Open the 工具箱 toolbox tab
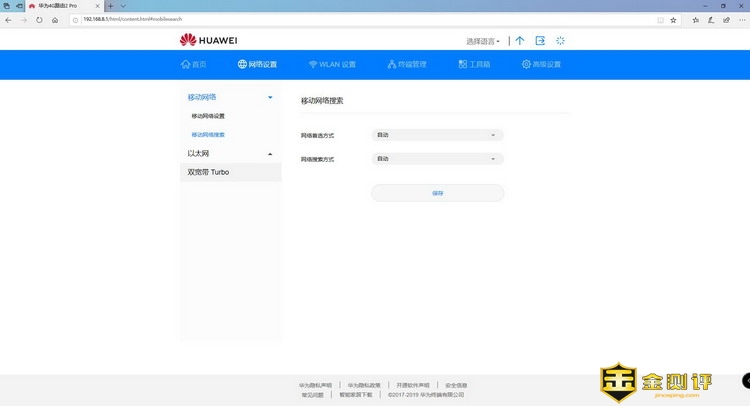The width and height of the screenshot is (750, 406). click(474, 65)
